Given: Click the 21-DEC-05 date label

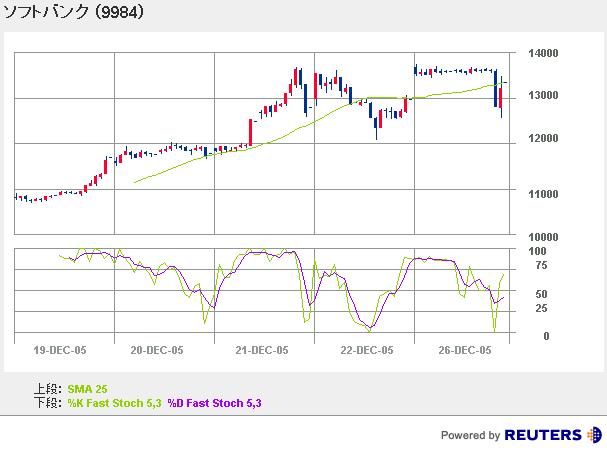Looking at the screenshot, I should point(262,350).
